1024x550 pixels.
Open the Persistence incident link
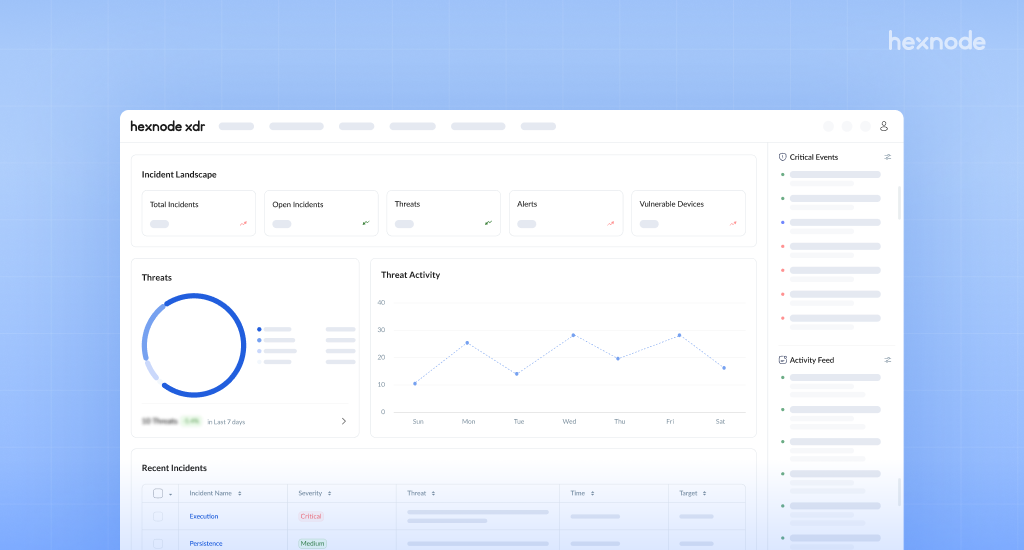click(206, 543)
